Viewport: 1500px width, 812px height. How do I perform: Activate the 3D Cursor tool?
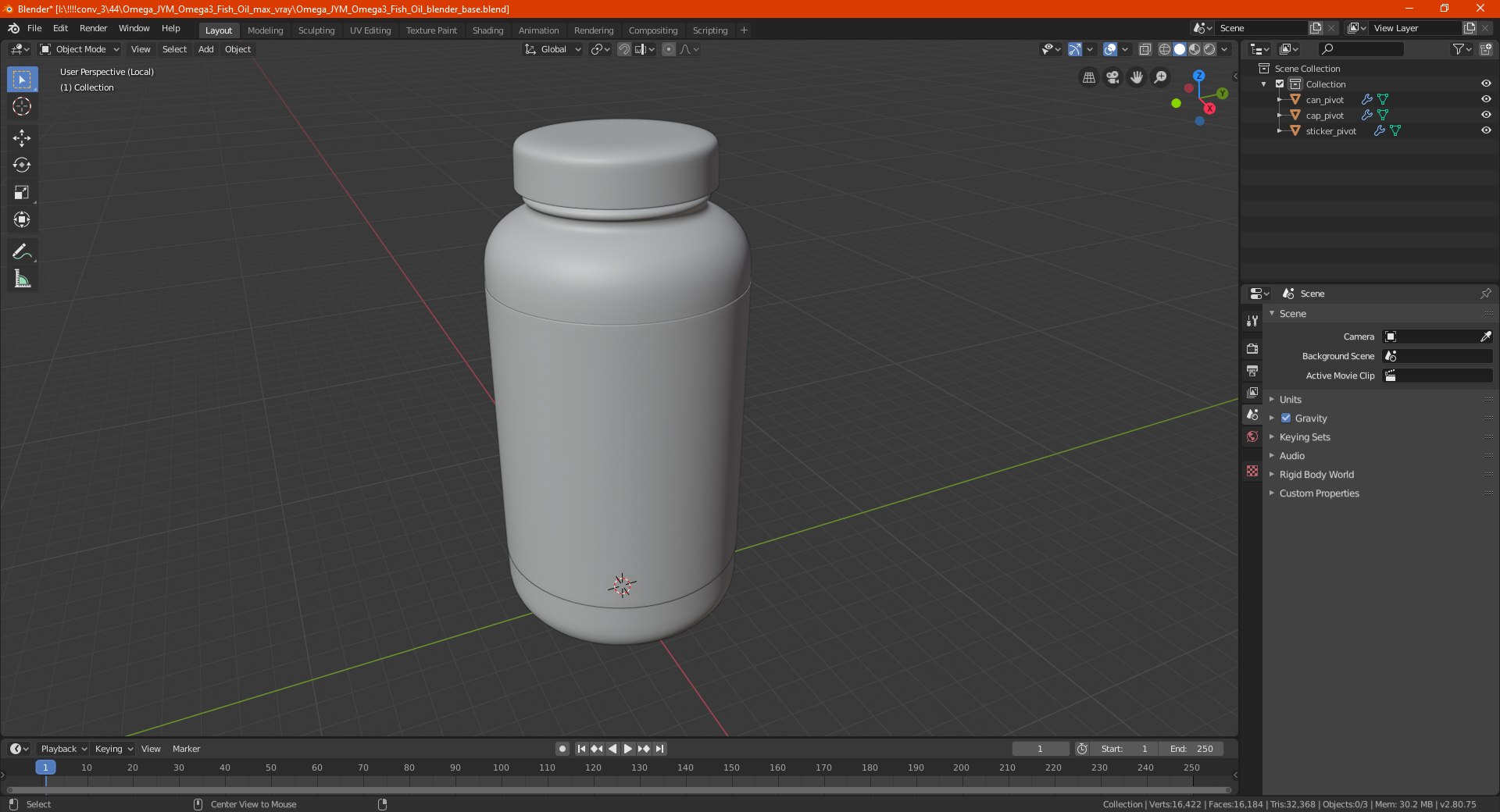22,107
